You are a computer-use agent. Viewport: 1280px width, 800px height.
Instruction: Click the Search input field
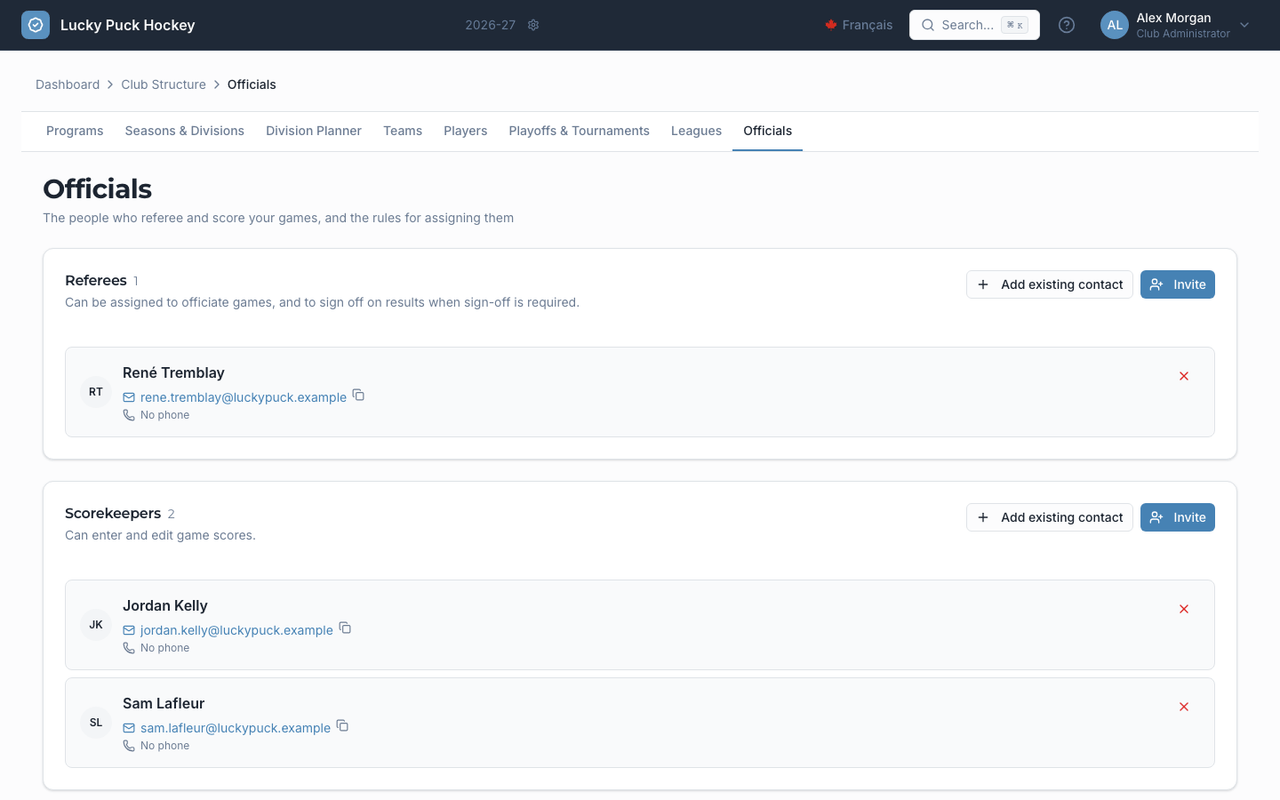tap(974, 25)
